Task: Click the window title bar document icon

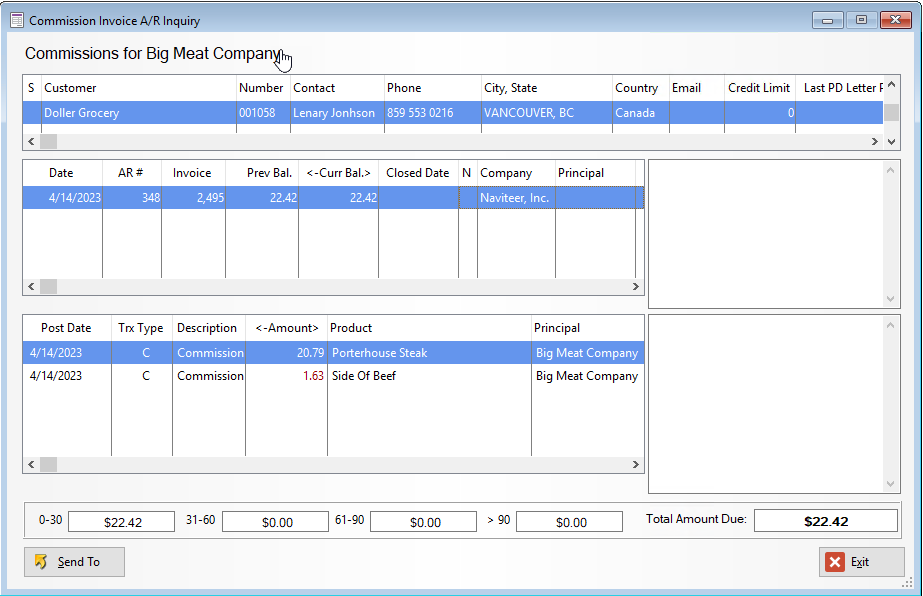Action: [x=17, y=21]
